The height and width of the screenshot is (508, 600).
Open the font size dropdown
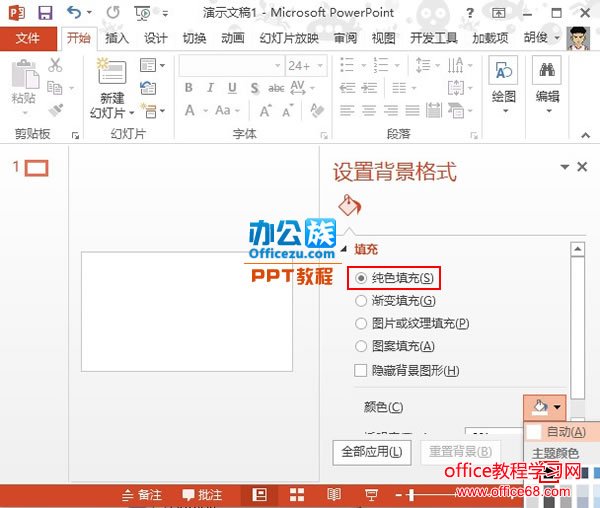click(320, 66)
